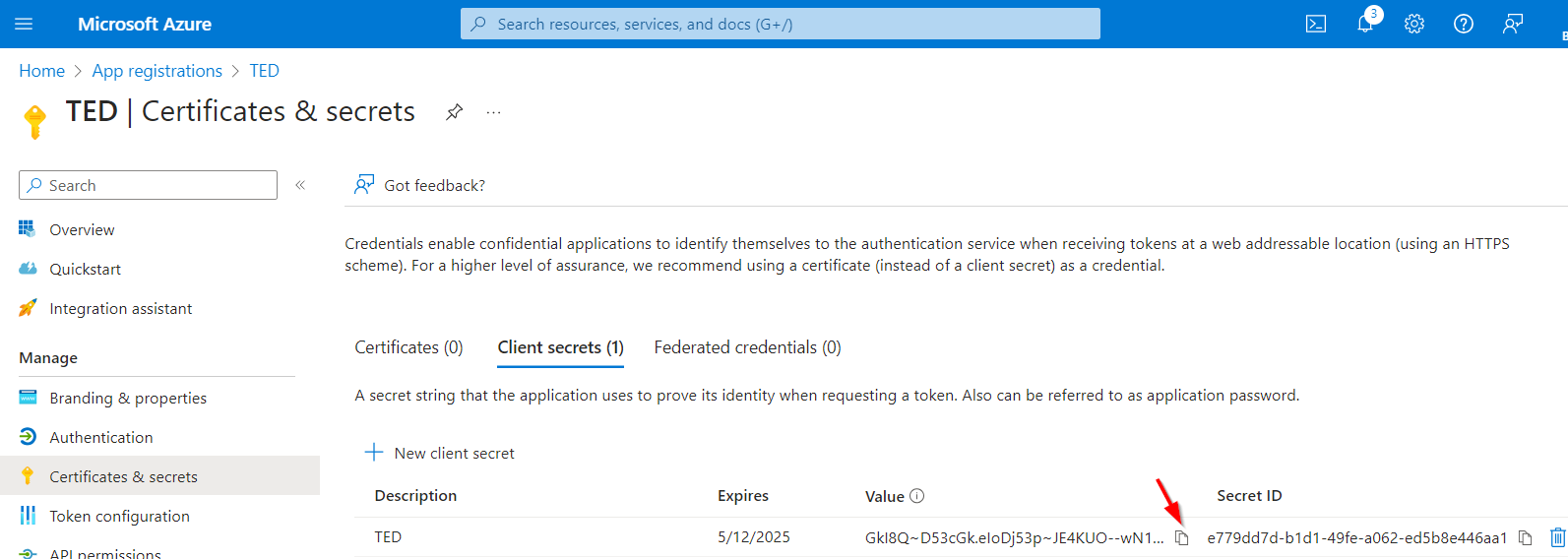The height and width of the screenshot is (559, 1568).
Task: Click the Manage section heading
Action: [48, 358]
